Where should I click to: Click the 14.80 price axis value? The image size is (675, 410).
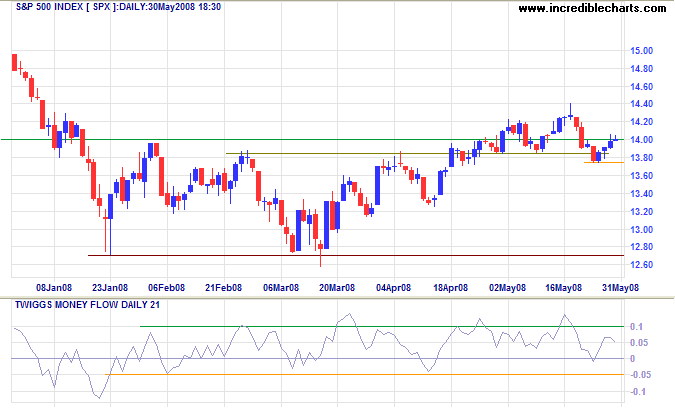coord(641,69)
